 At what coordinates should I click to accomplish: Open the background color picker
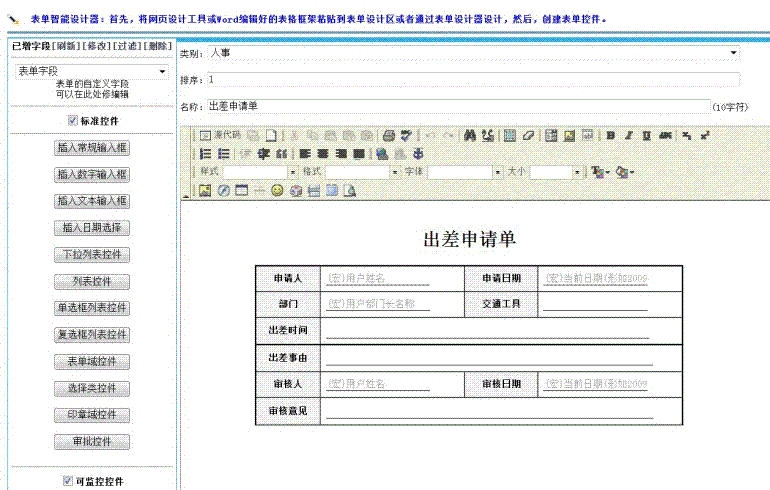(x=625, y=172)
